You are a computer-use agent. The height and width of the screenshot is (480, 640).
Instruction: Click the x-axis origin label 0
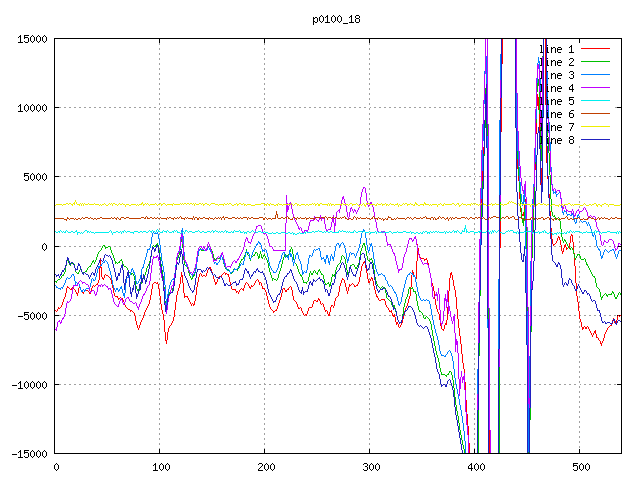tap(56, 467)
